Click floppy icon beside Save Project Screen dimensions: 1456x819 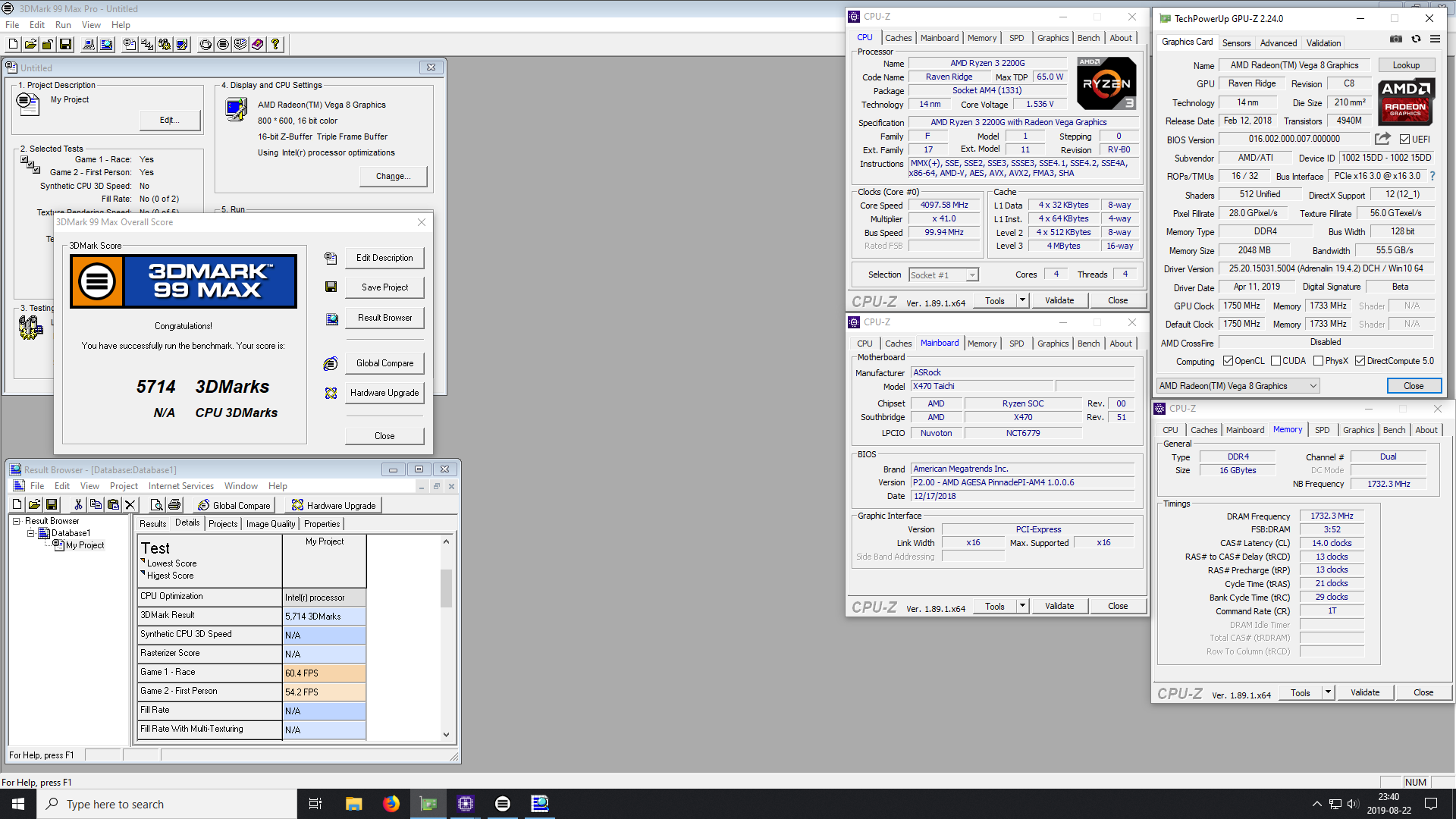click(331, 287)
